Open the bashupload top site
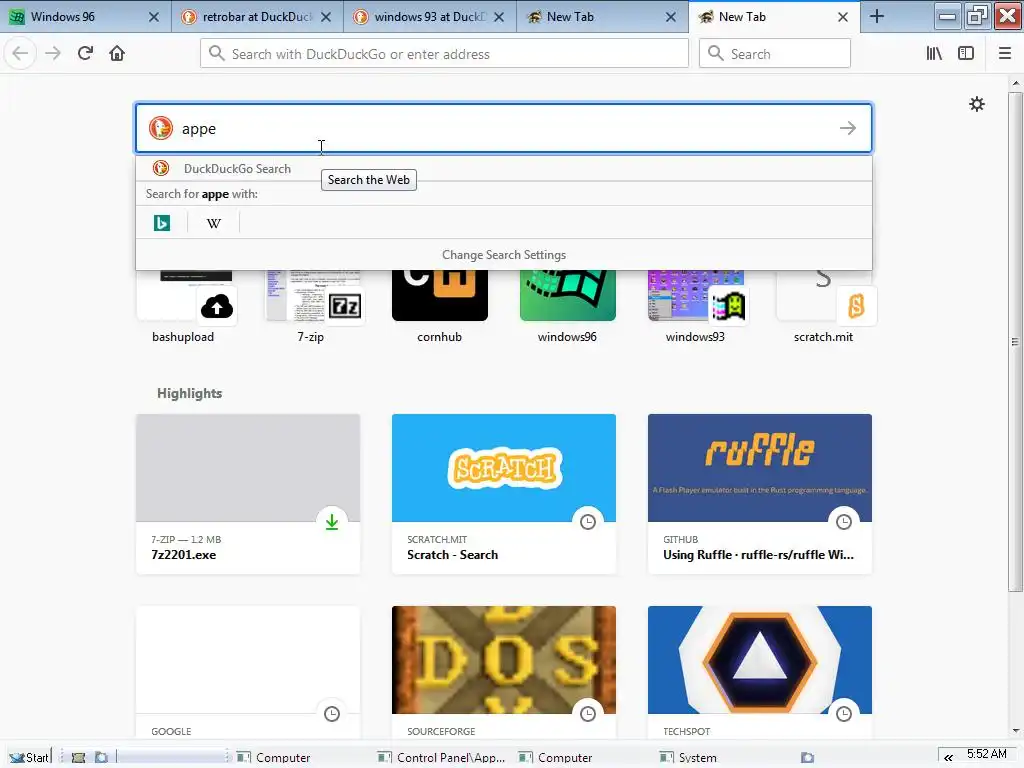This screenshot has height=768, width=1024. click(x=183, y=307)
